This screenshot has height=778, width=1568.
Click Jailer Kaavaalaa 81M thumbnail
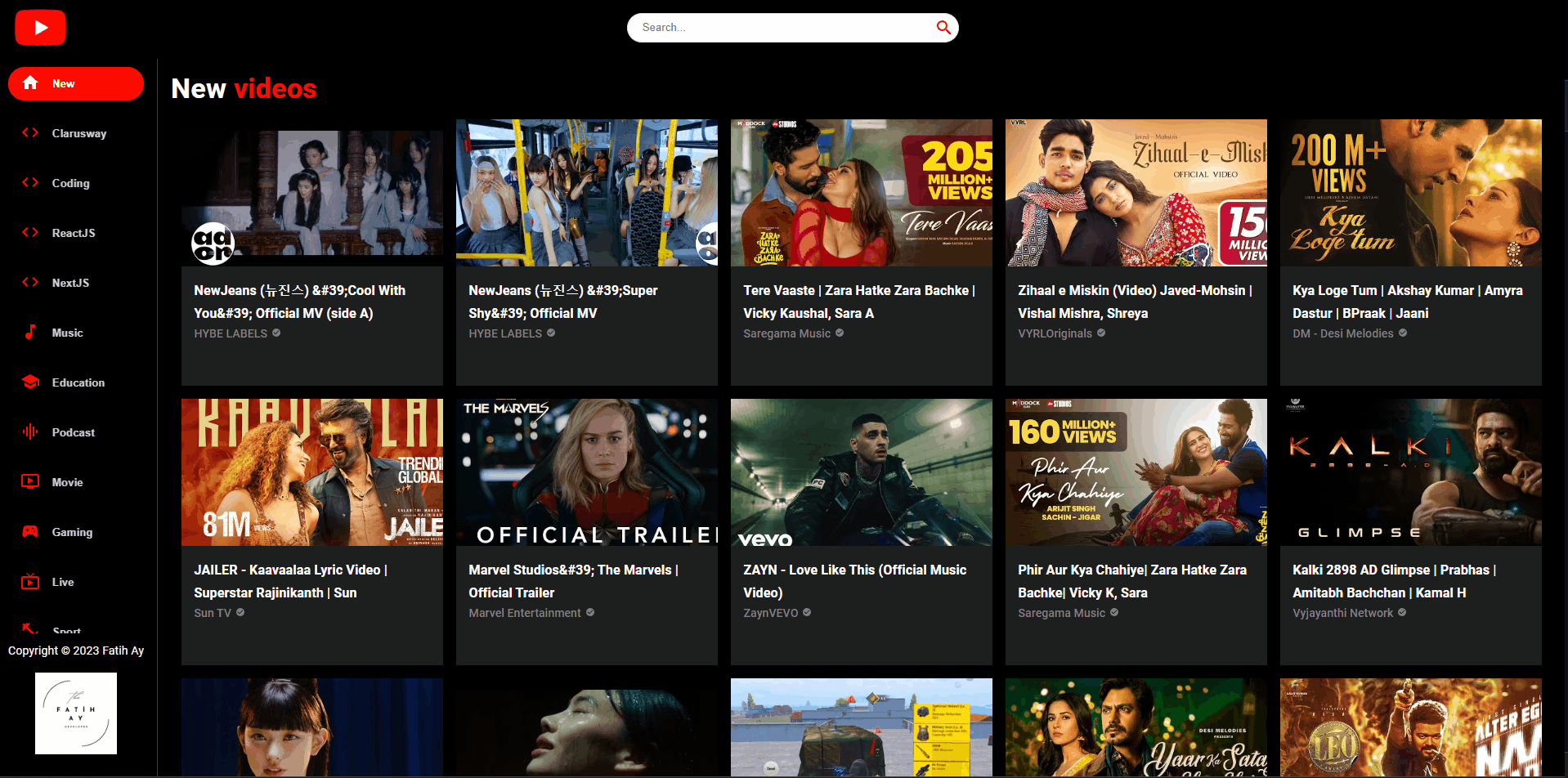pyautogui.click(x=312, y=472)
